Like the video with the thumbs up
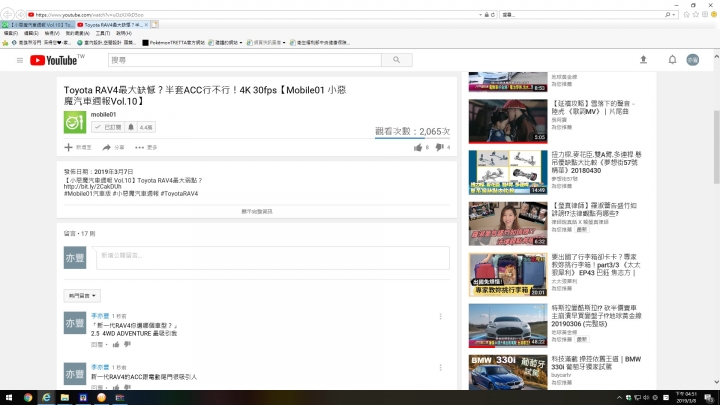720x405 pixels. point(418,147)
